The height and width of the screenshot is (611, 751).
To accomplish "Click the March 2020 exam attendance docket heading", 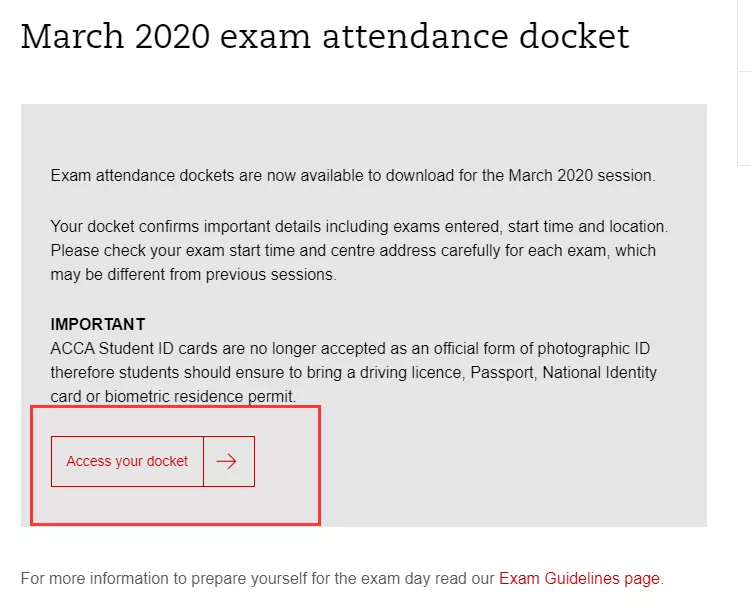I will coord(325,37).
